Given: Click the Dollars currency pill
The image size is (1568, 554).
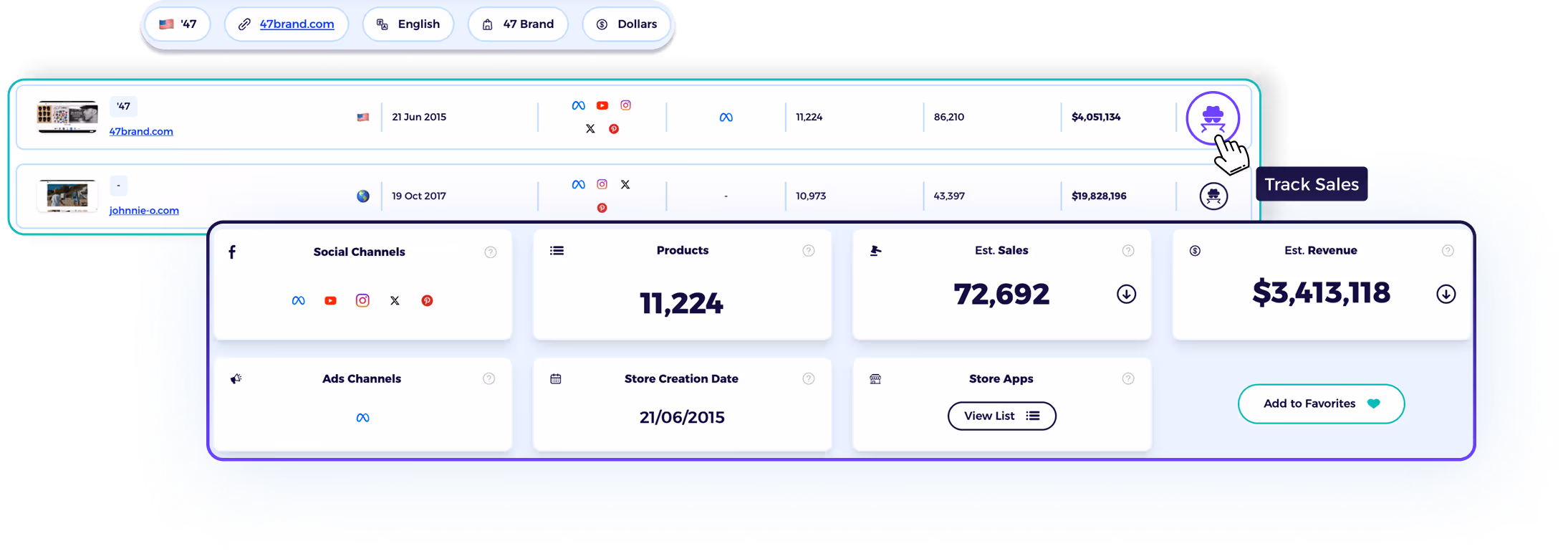Looking at the screenshot, I should pyautogui.click(x=627, y=24).
